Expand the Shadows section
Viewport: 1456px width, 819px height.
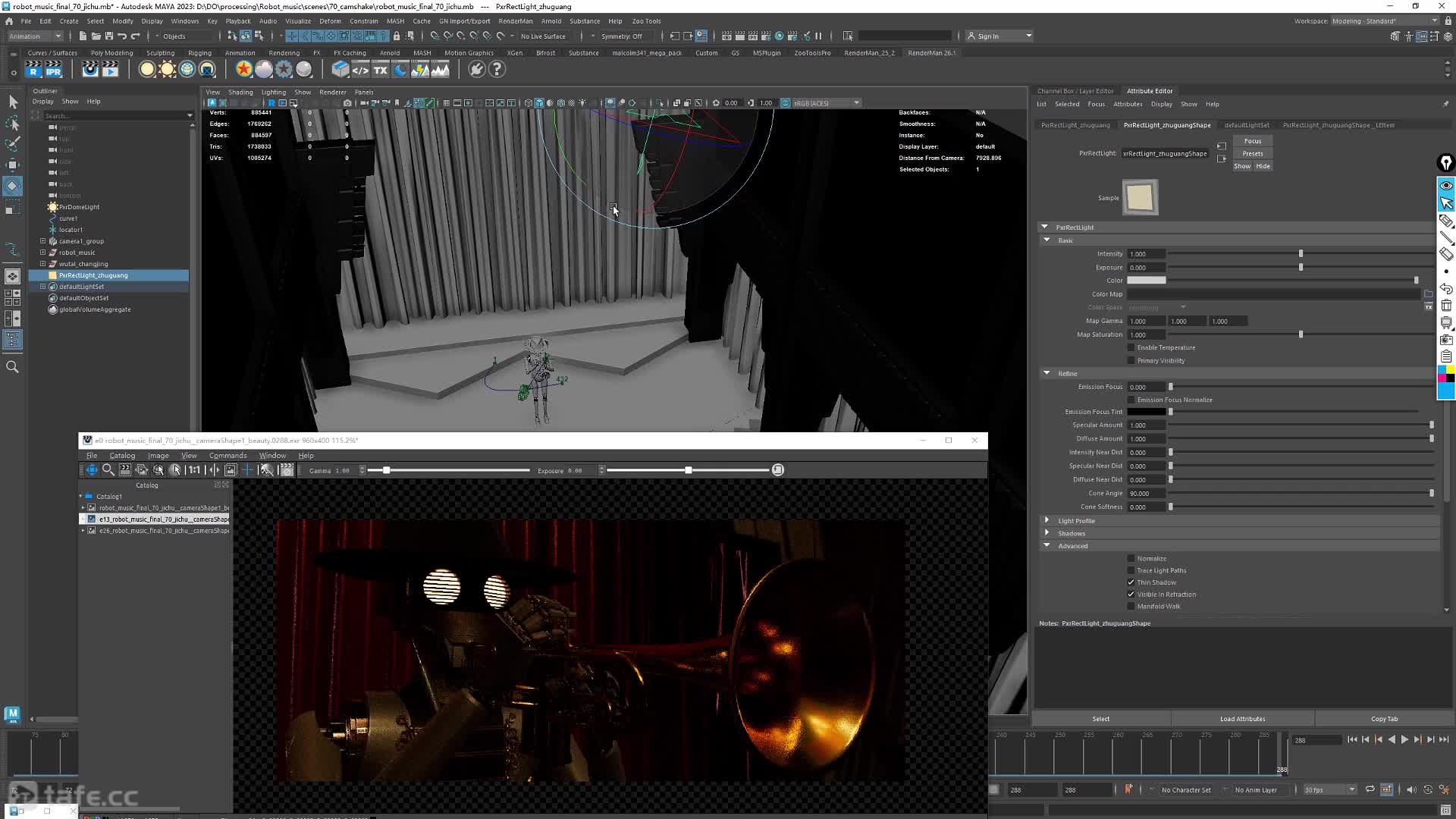(x=1047, y=534)
